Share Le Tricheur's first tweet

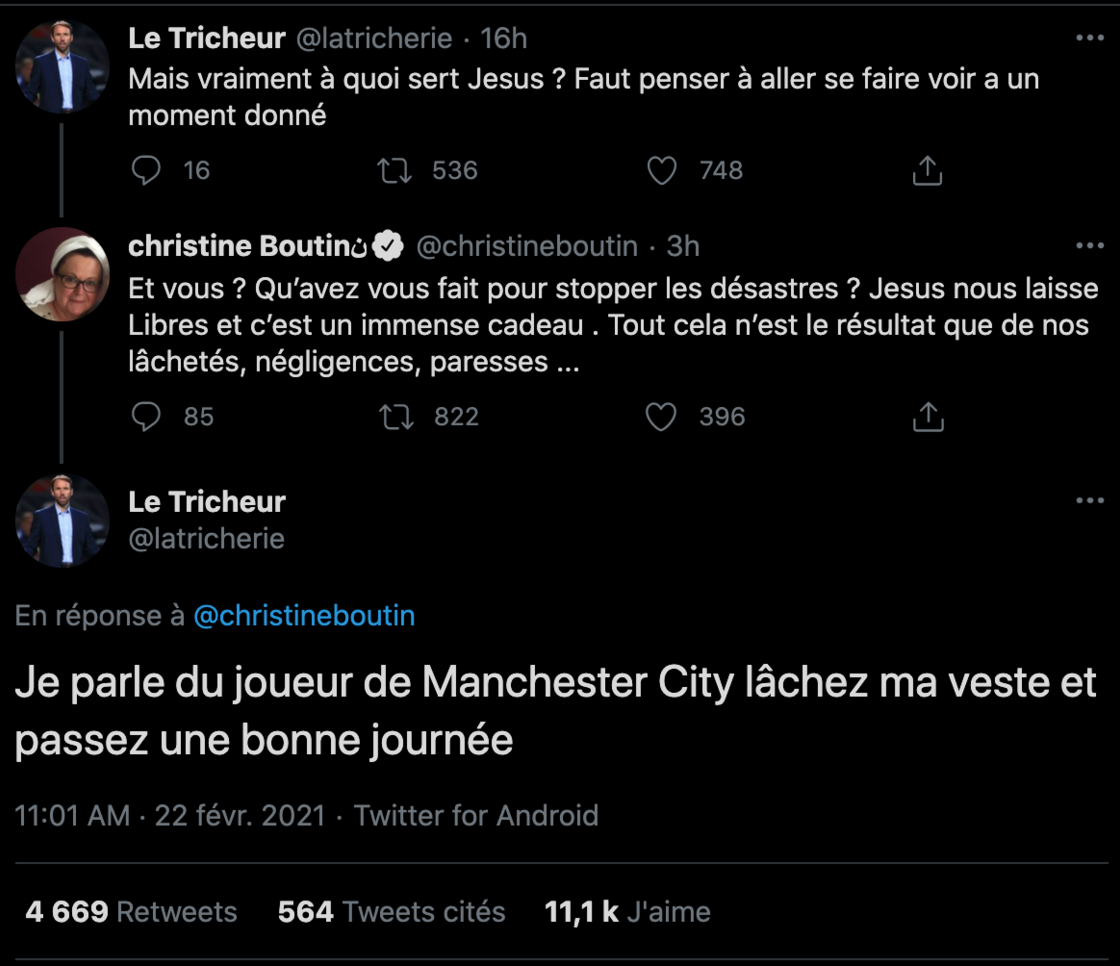coord(927,171)
